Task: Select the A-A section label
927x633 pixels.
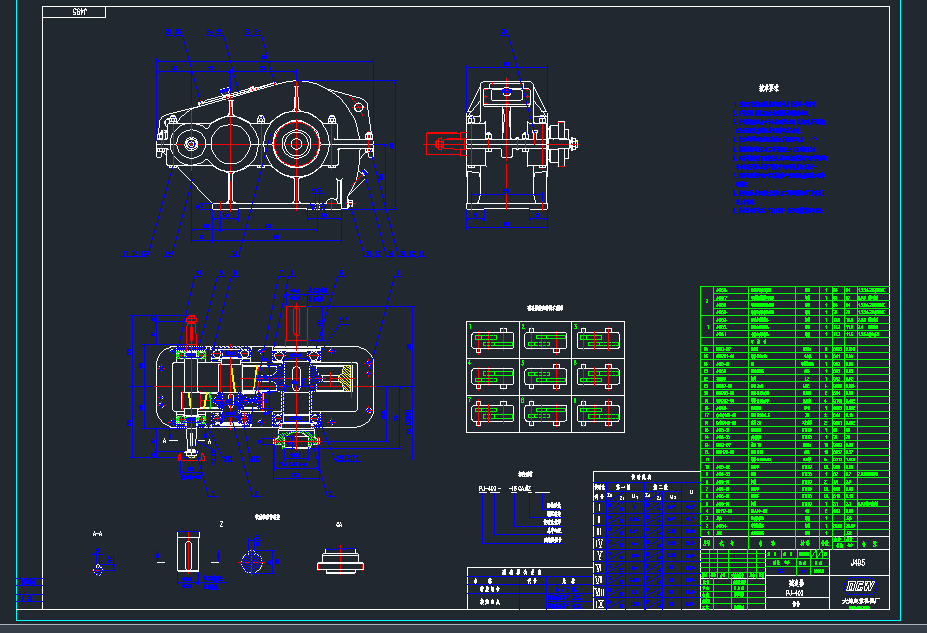Action: pos(98,534)
